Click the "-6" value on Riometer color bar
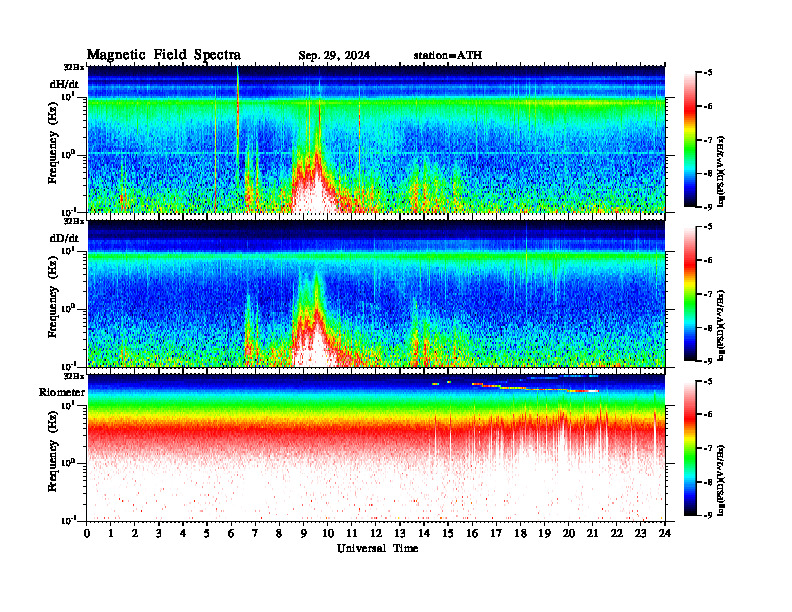This screenshot has width=792, height=612. click(708, 415)
